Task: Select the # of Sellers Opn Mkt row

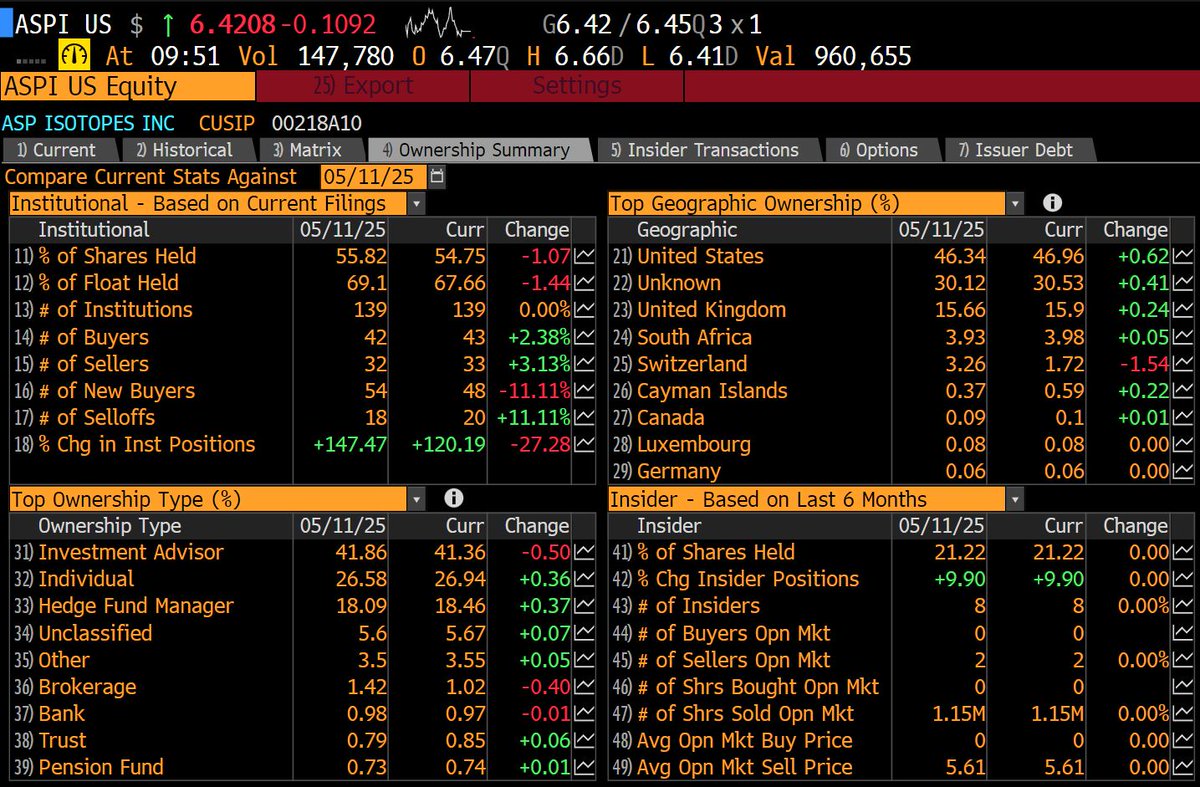Action: (902, 660)
